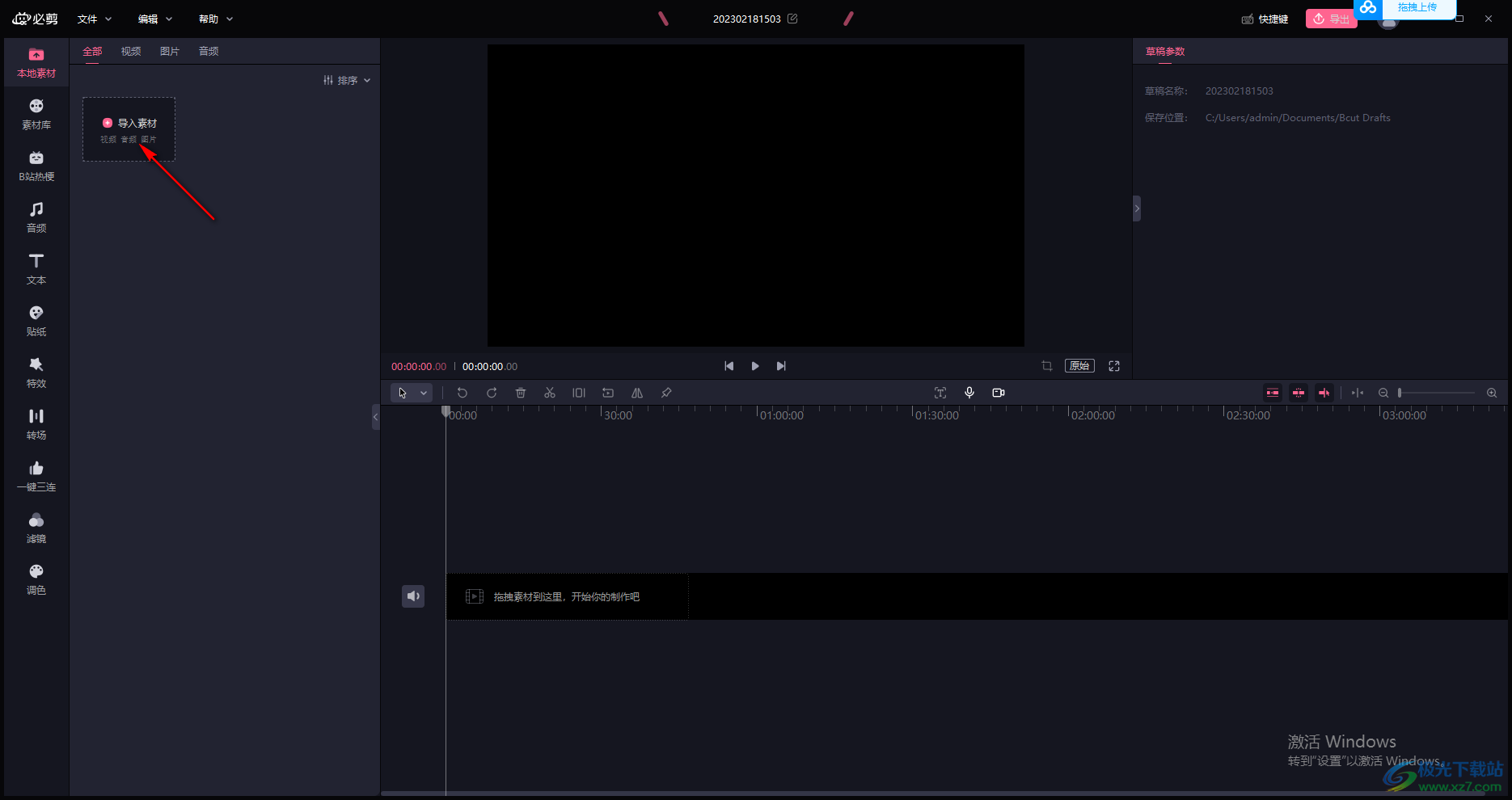Viewport: 1512px width, 800px height.
Task: Open the 一键三连 panel
Action: (x=36, y=477)
